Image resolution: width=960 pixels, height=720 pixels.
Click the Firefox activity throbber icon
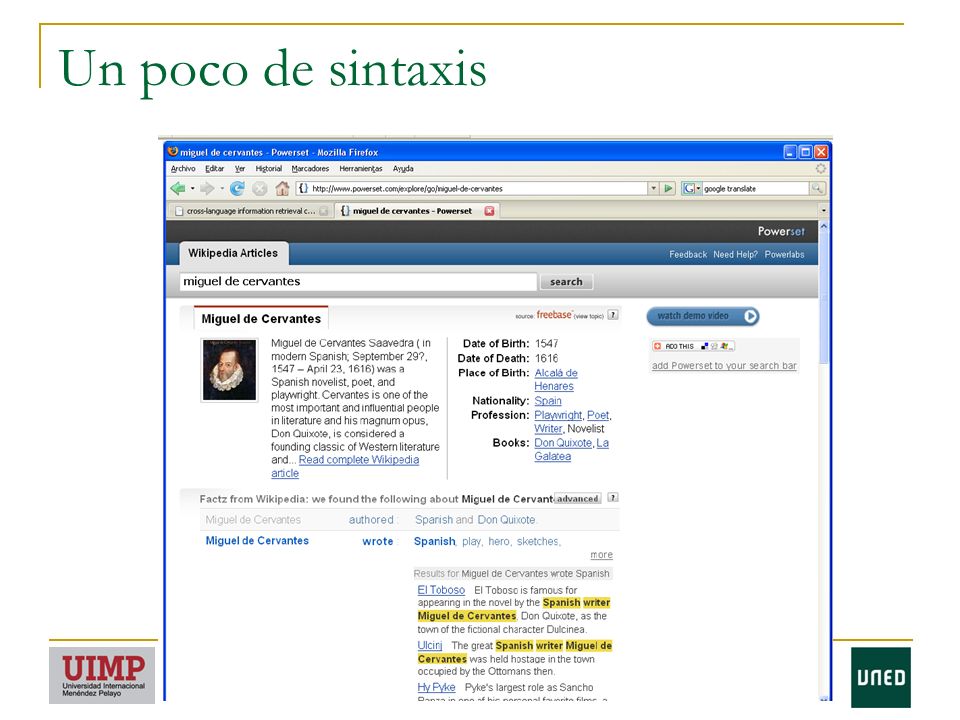pyautogui.click(x=820, y=168)
